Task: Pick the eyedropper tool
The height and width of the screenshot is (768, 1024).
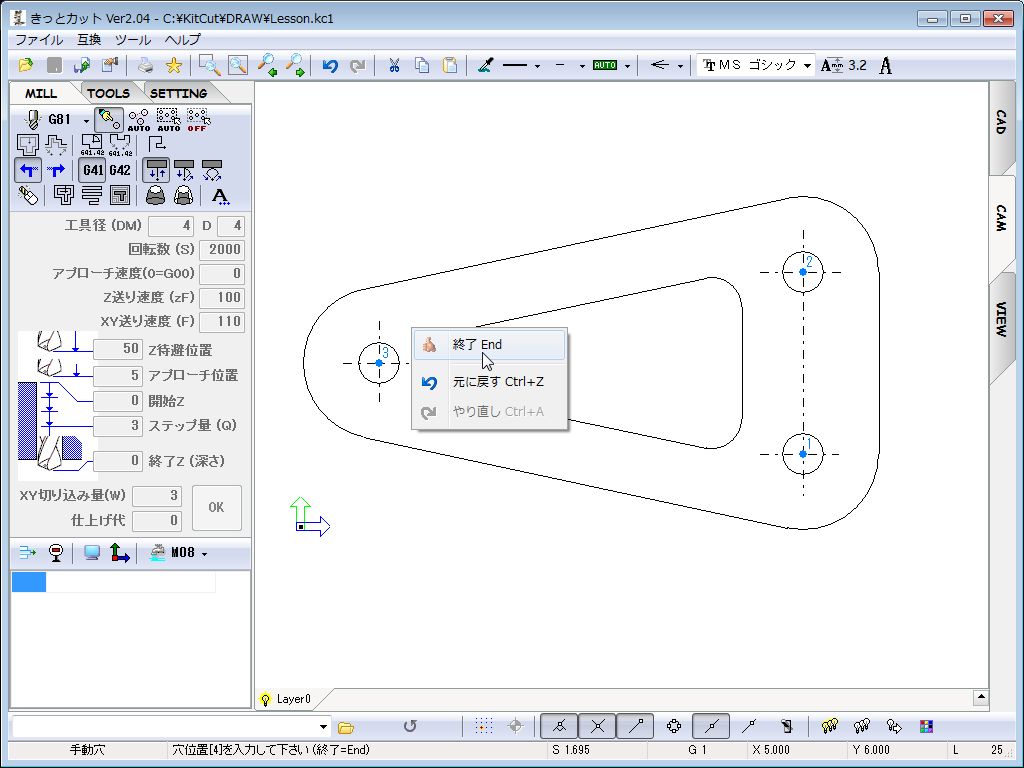Action: click(x=485, y=65)
